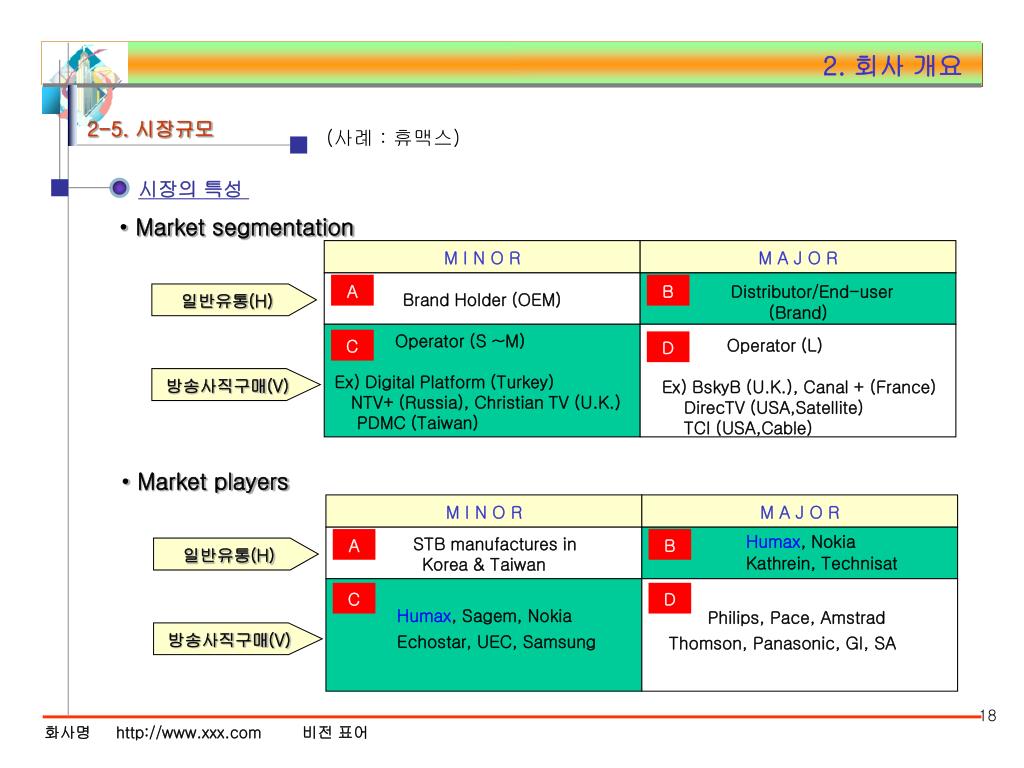Click the text 'Thomson, Panasonic, GI, SA'

coord(782,644)
